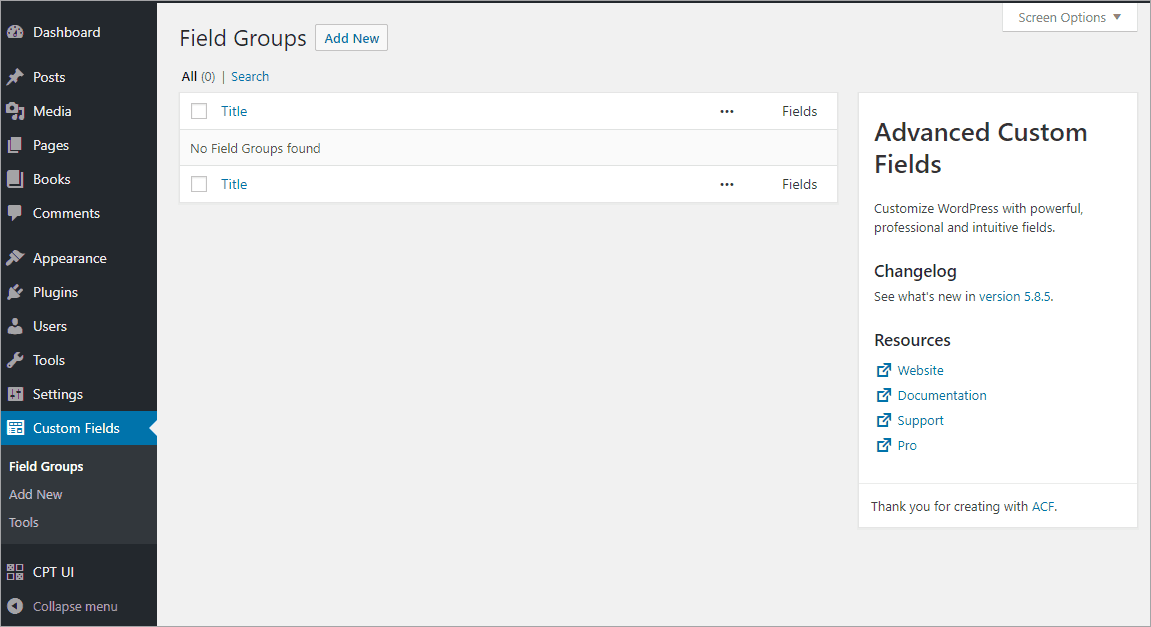Select the Books custom post type icon

17,178
